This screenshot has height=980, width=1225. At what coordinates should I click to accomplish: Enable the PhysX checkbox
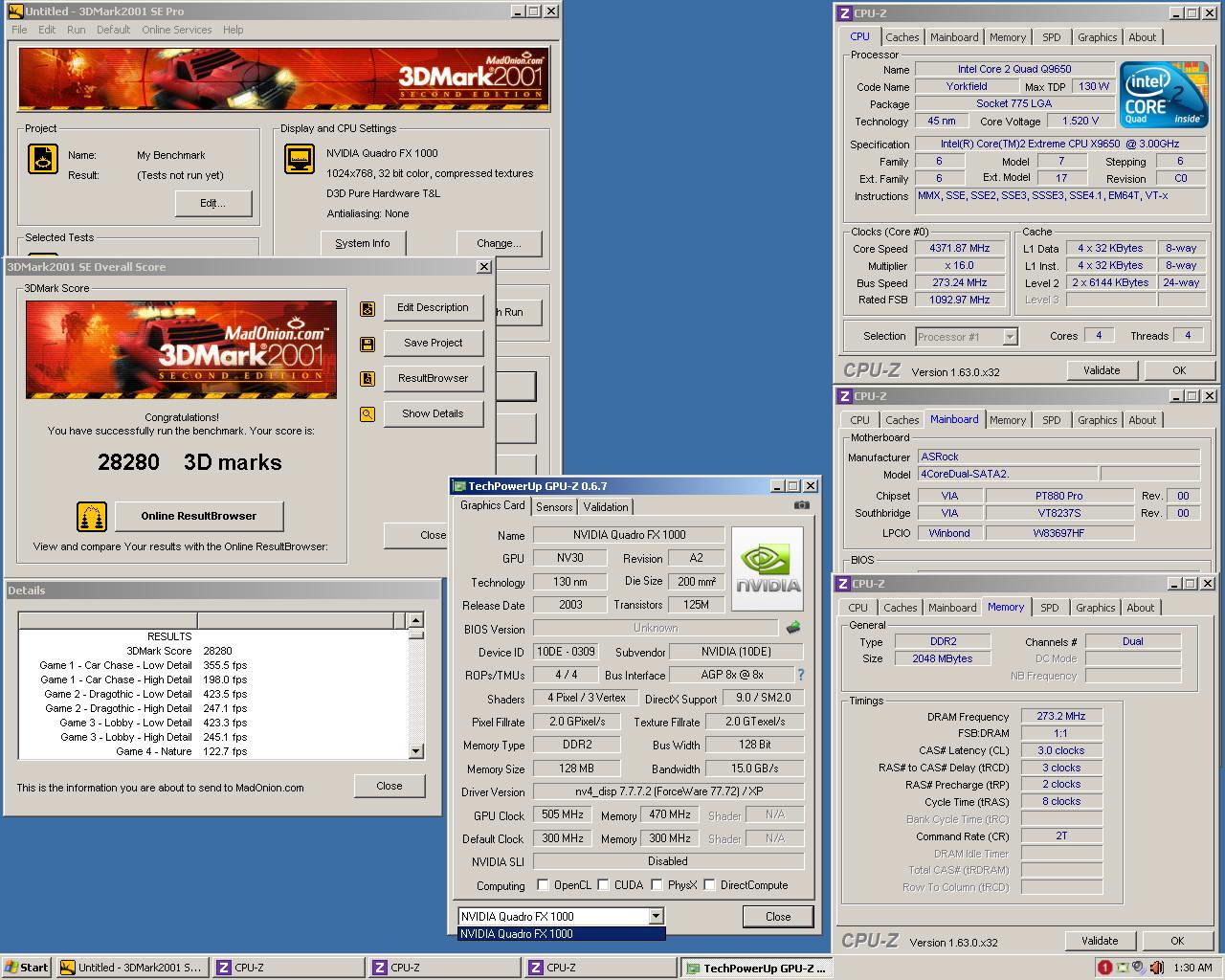tap(657, 885)
